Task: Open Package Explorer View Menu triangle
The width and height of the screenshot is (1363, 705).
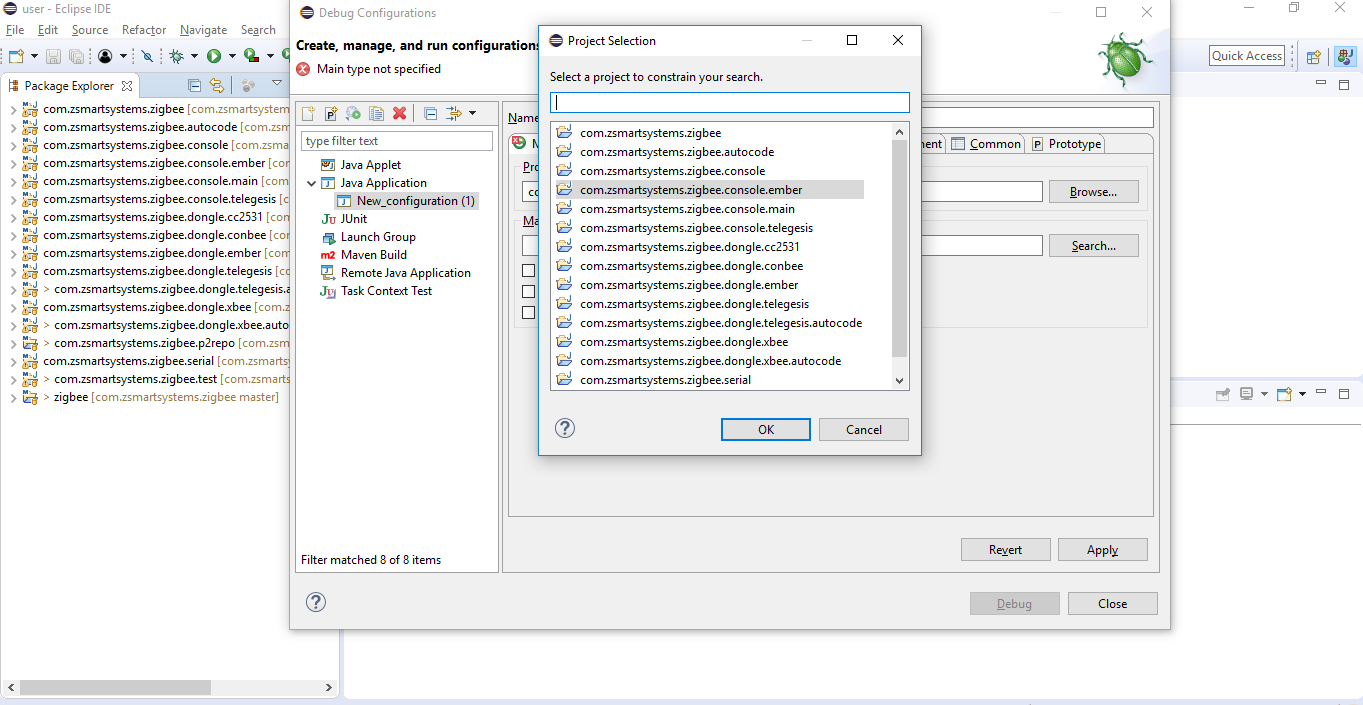Action: click(277, 83)
